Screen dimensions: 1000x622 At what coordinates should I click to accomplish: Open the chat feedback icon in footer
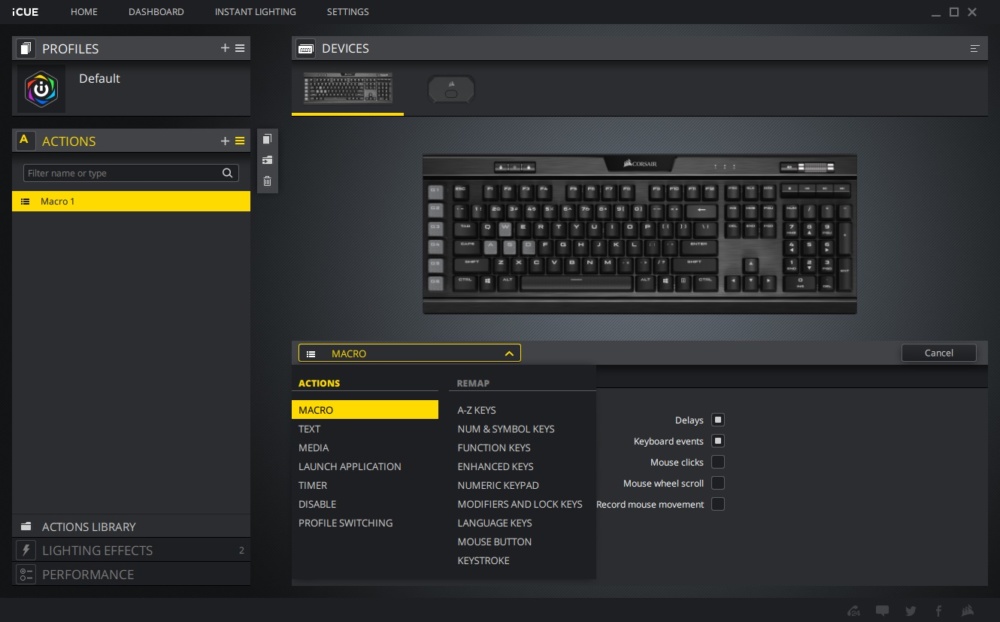pos(882,611)
